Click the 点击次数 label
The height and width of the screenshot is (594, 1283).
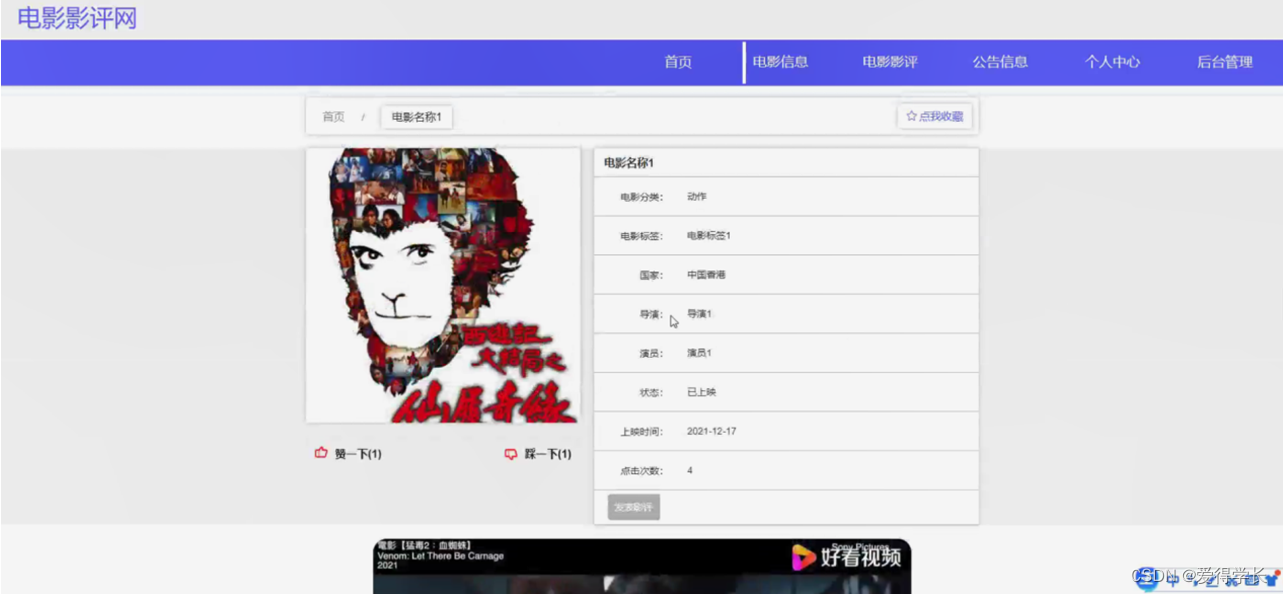pos(641,471)
